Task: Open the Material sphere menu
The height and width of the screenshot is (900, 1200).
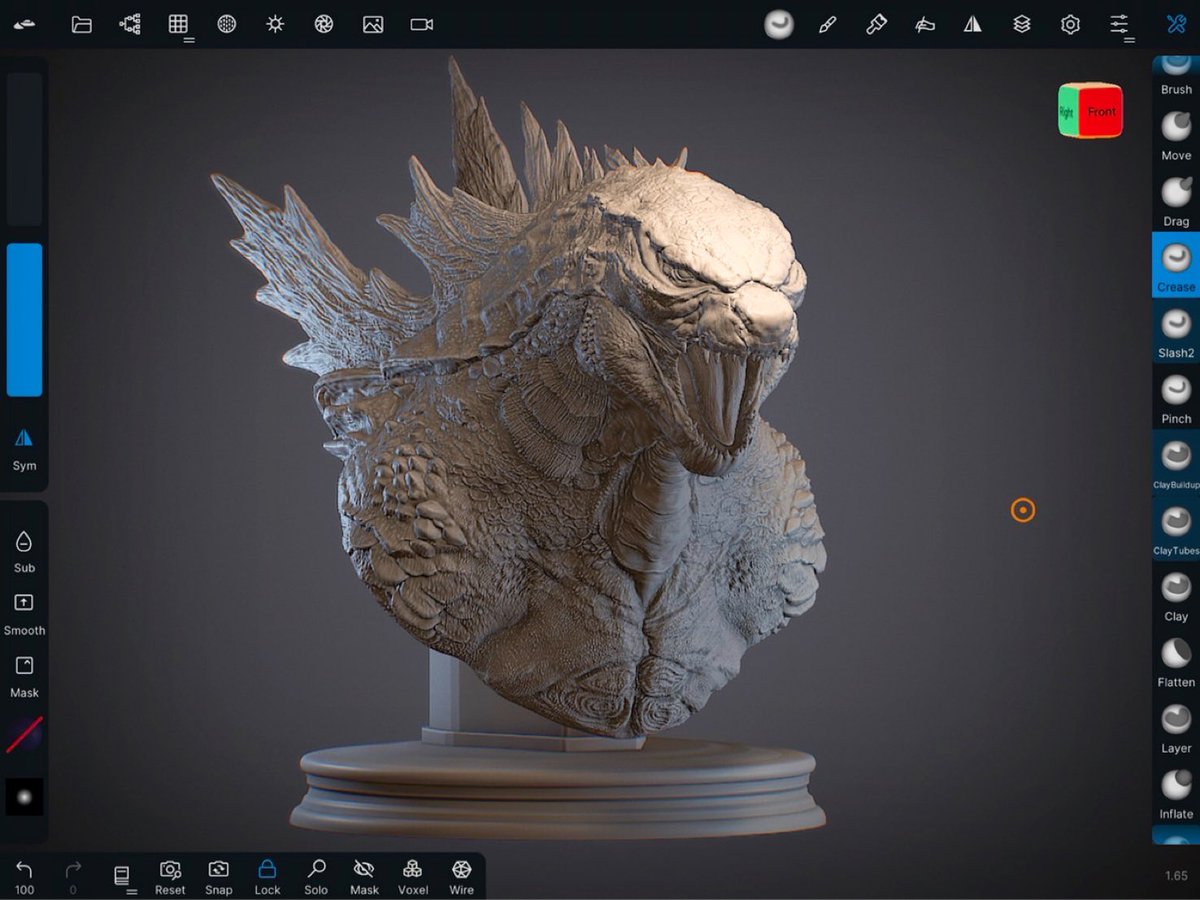Action: coord(227,24)
